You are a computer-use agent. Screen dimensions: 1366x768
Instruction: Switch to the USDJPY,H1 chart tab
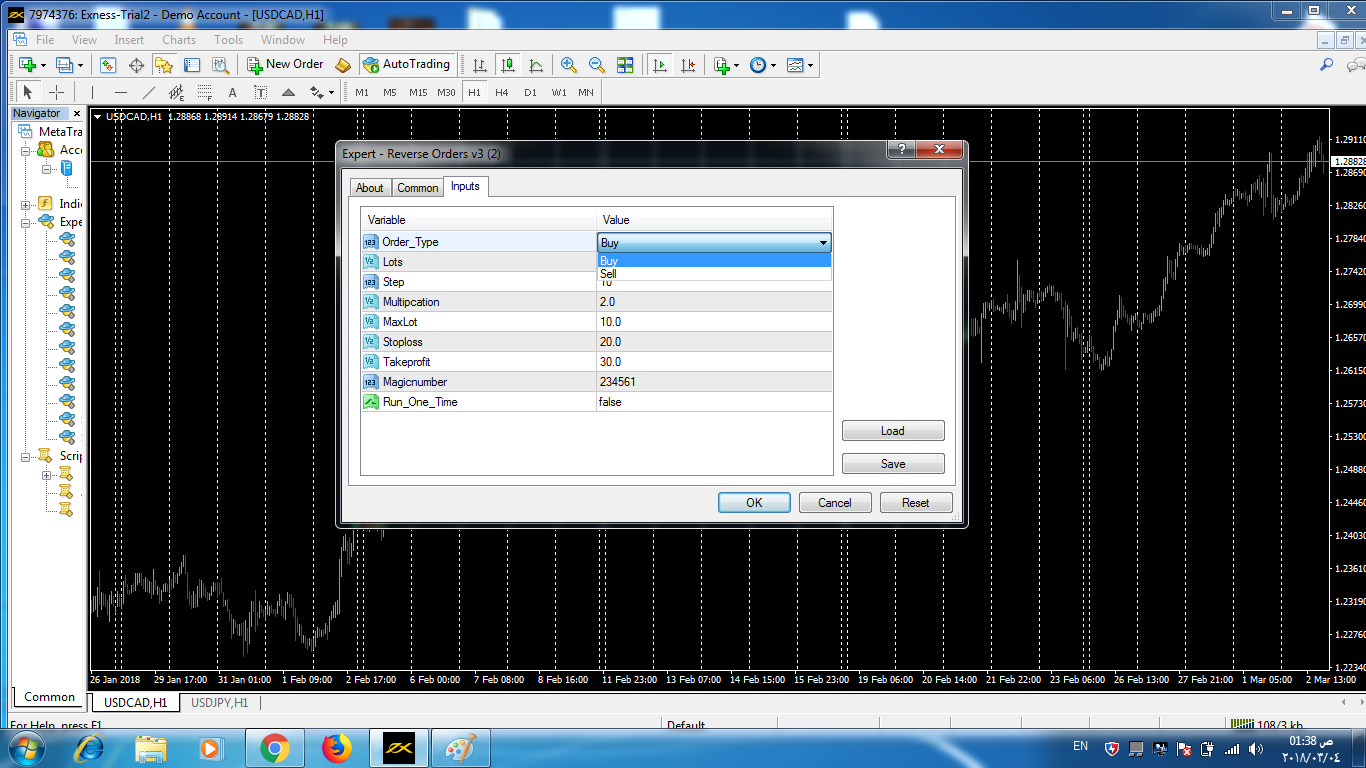click(x=219, y=703)
